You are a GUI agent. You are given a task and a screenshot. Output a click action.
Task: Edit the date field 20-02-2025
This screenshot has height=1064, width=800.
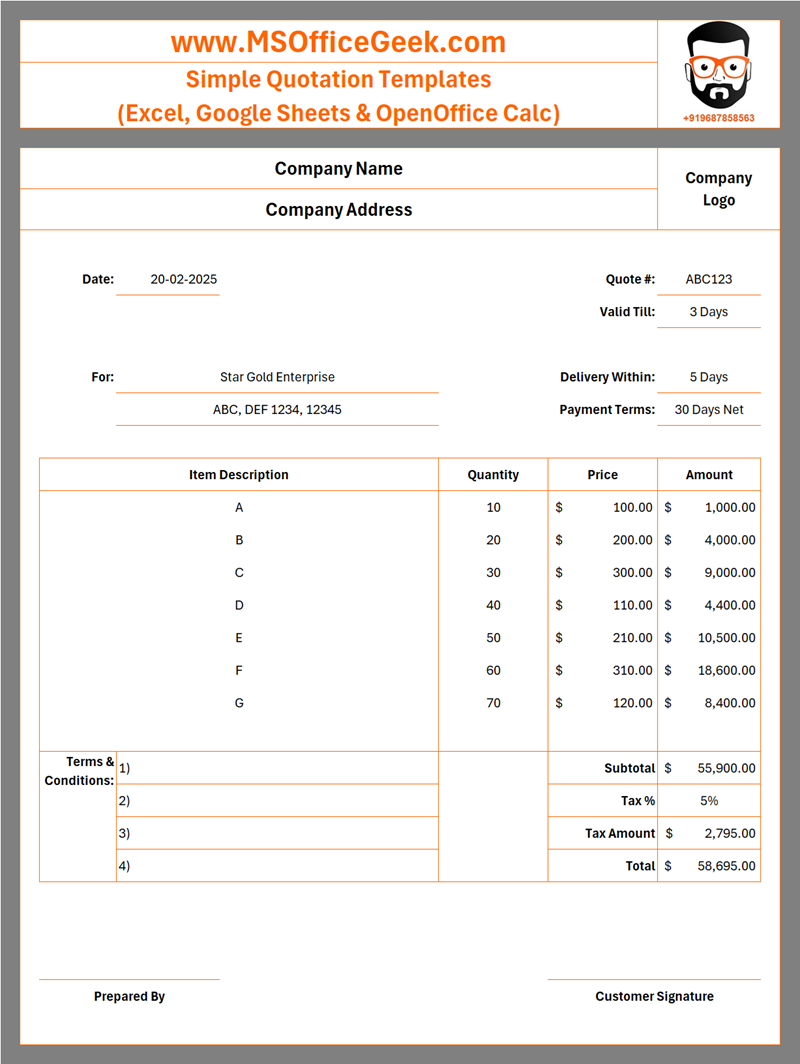tap(183, 280)
